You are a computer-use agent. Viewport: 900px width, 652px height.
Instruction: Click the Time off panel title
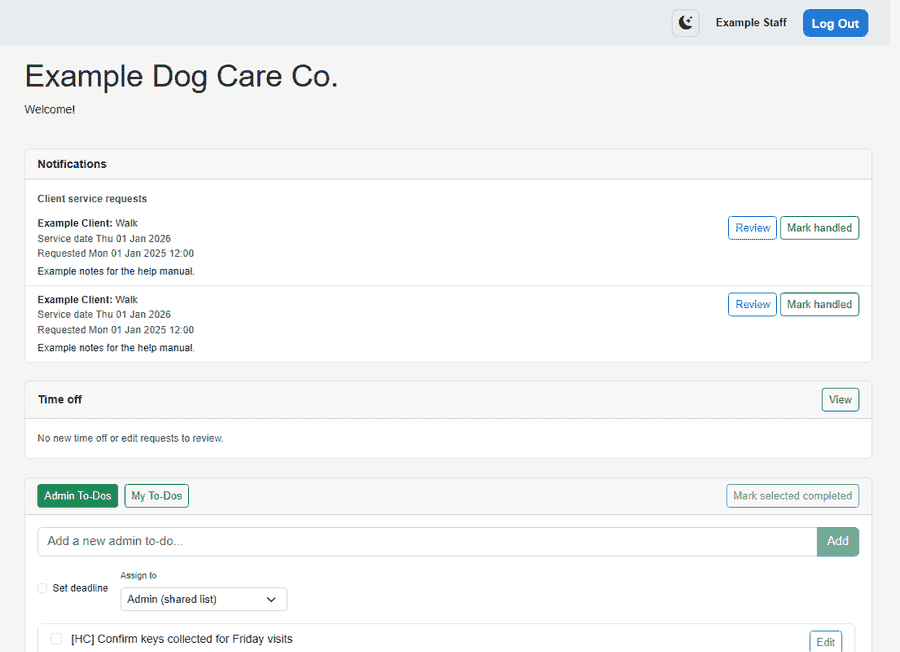pyautogui.click(x=60, y=399)
